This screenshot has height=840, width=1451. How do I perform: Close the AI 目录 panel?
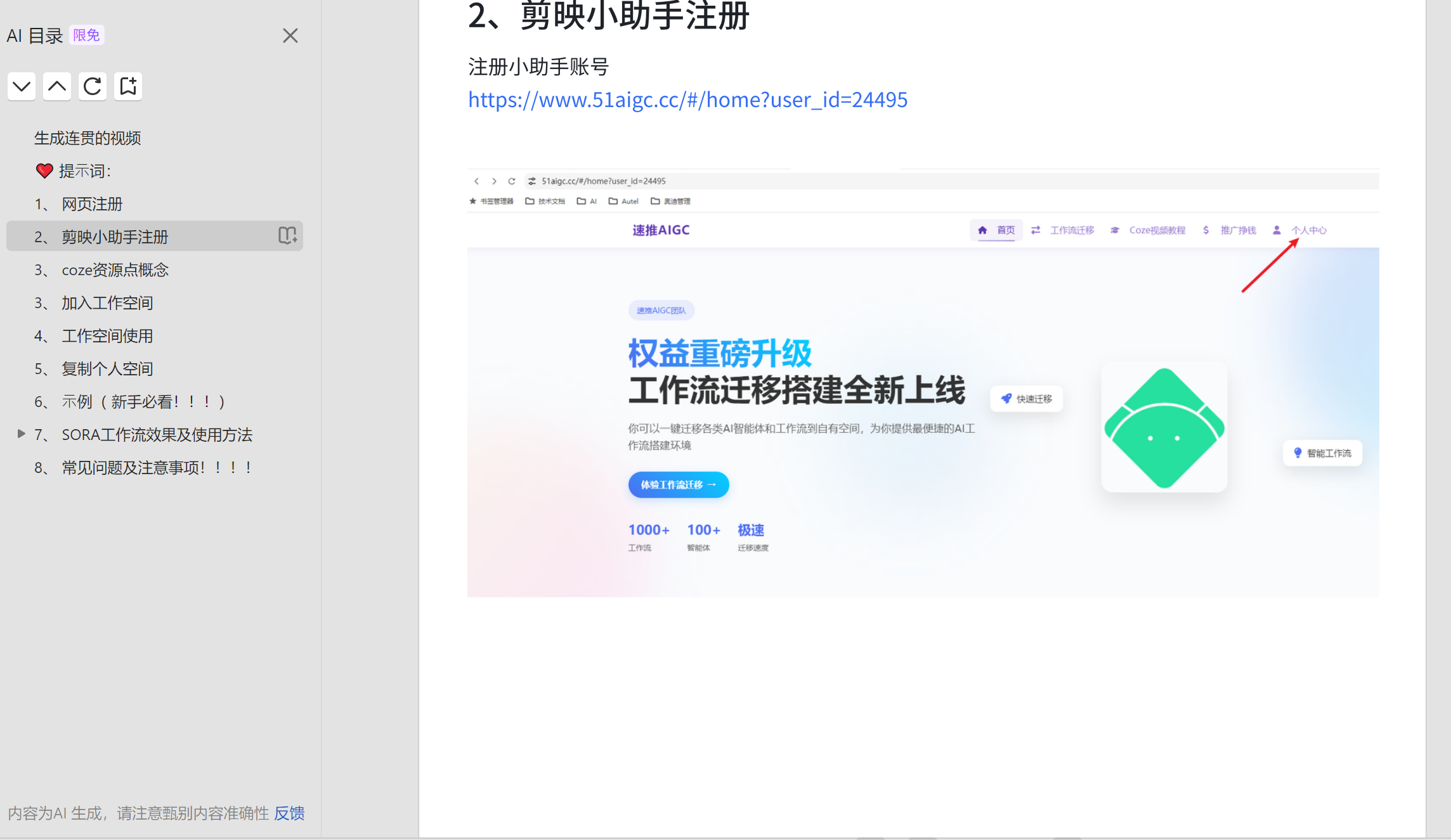click(x=290, y=36)
